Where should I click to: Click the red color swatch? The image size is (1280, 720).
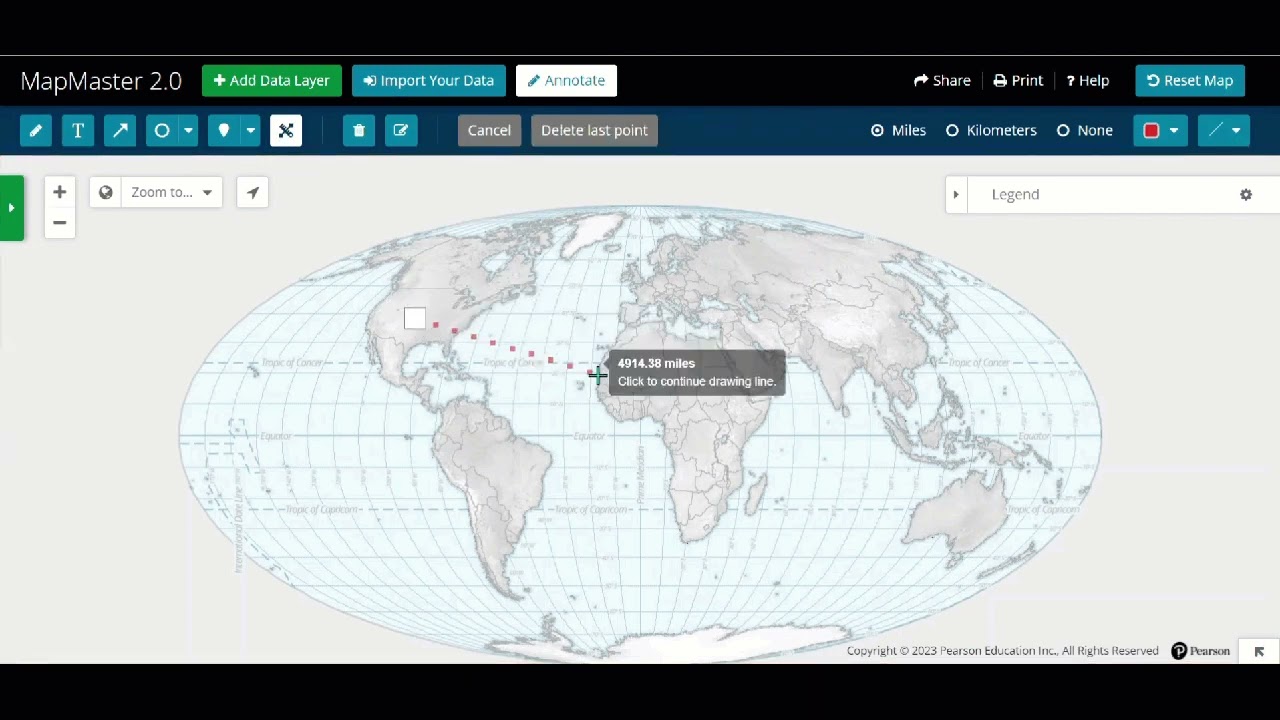1151,130
